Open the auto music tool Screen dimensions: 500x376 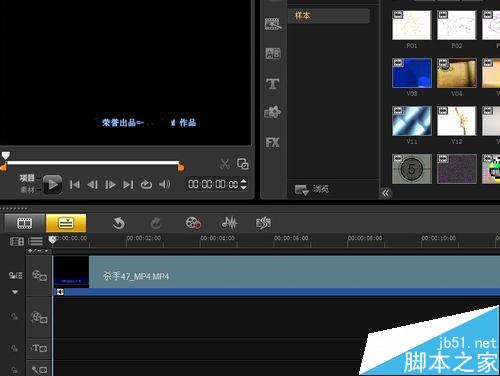[x=264, y=223]
